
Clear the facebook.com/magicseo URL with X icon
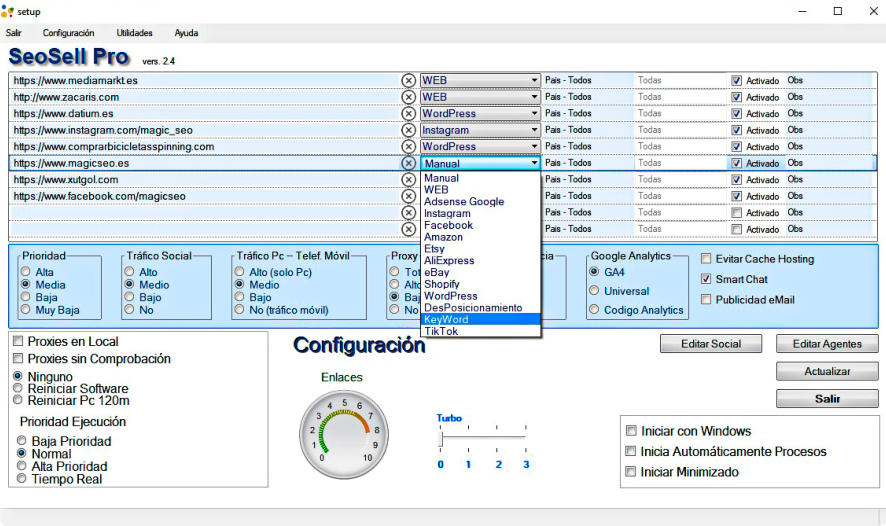coord(409,196)
